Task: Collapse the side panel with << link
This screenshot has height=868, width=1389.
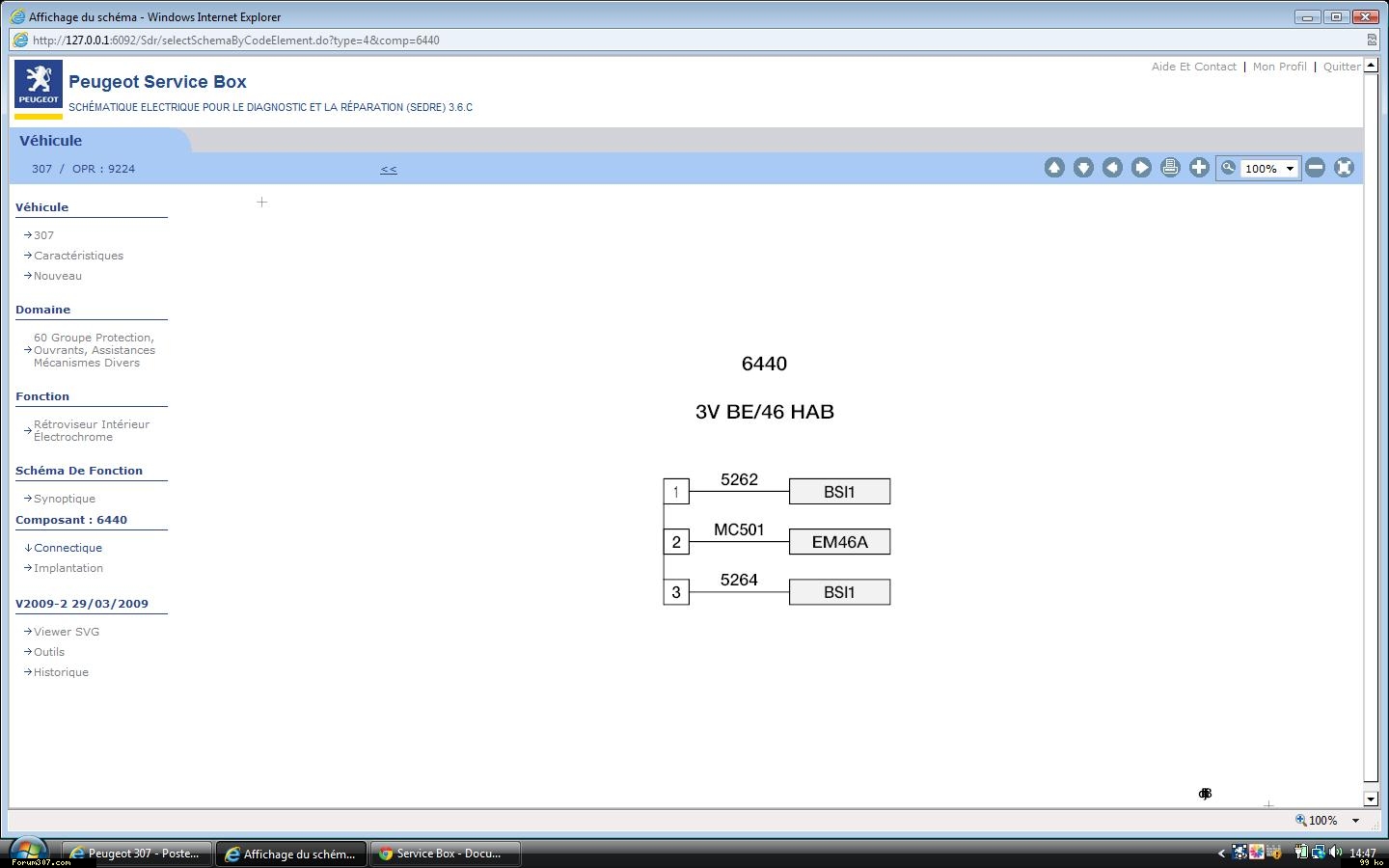Action: click(389, 169)
